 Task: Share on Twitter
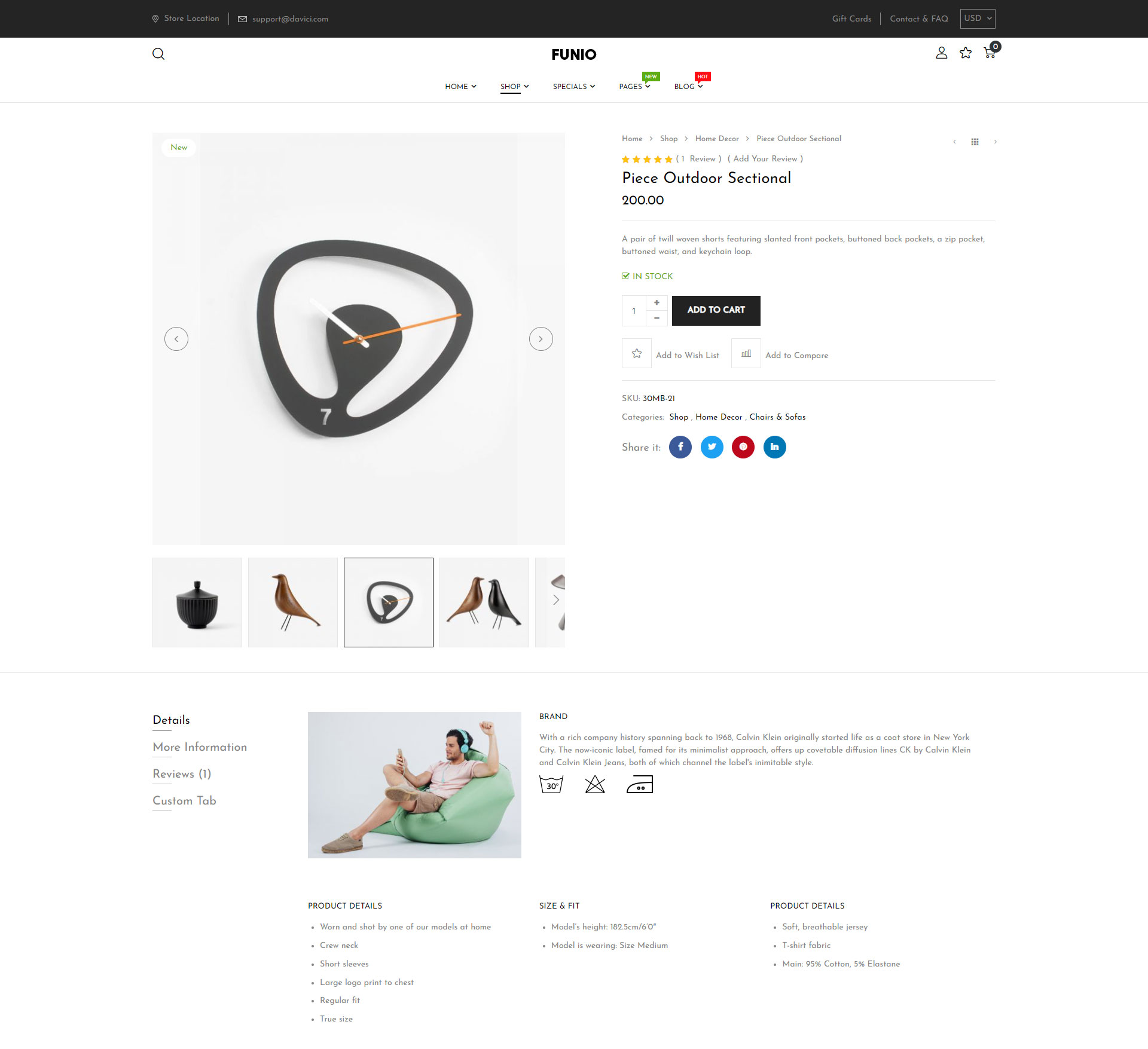tap(712, 447)
